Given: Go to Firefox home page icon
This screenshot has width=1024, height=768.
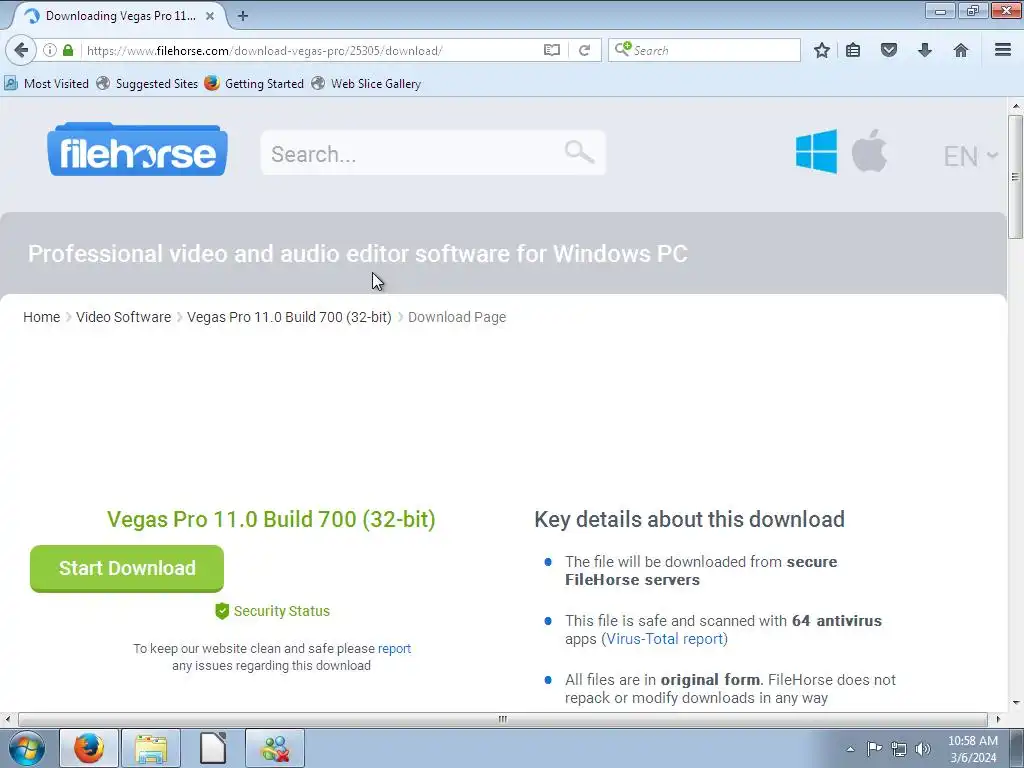Looking at the screenshot, I should pyautogui.click(x=961, y=50).
